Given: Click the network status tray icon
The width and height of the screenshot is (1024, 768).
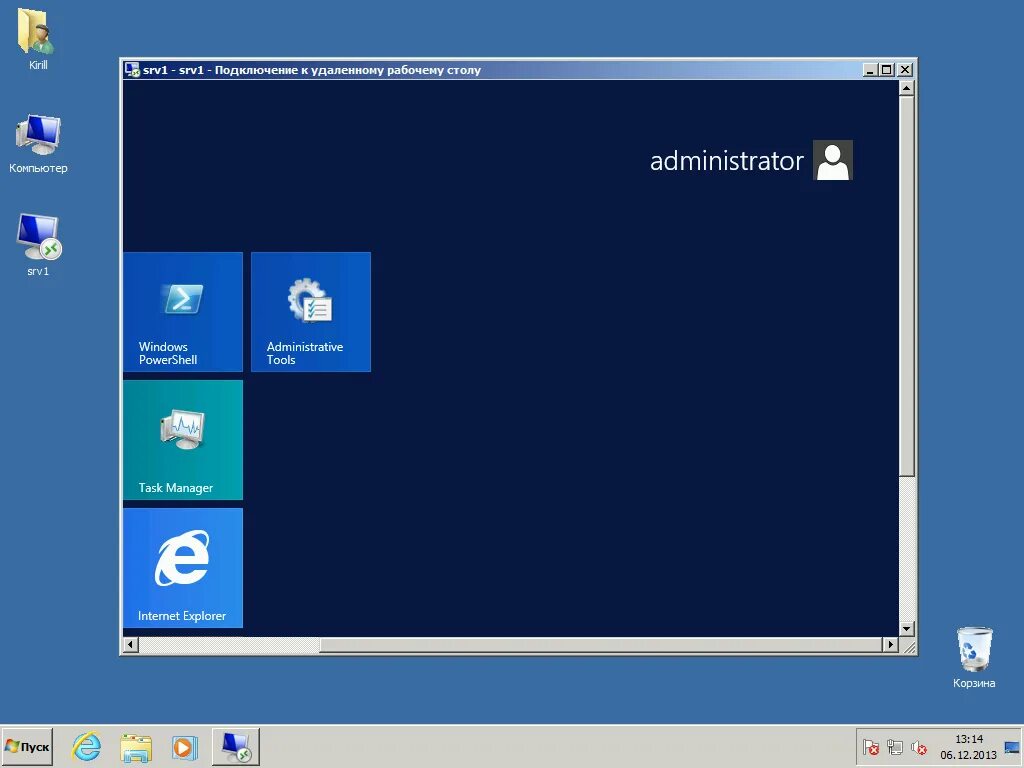Looking at the screenshot, I should coord(895,747).
